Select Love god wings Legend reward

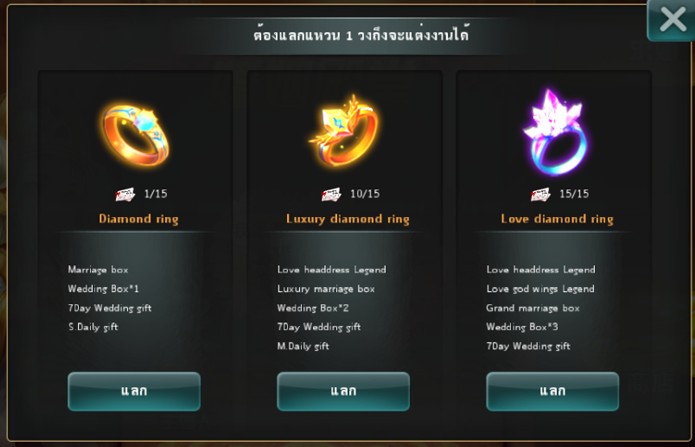click(x=540, y=289)
